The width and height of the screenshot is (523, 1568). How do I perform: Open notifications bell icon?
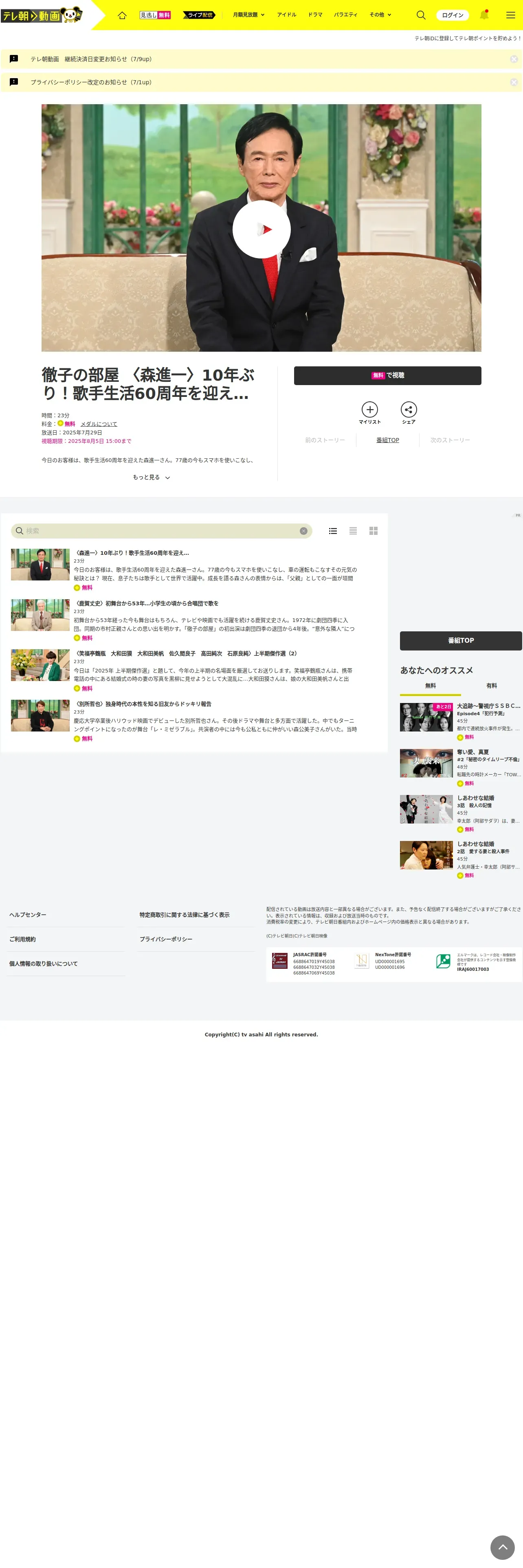(x=484, y=15)
